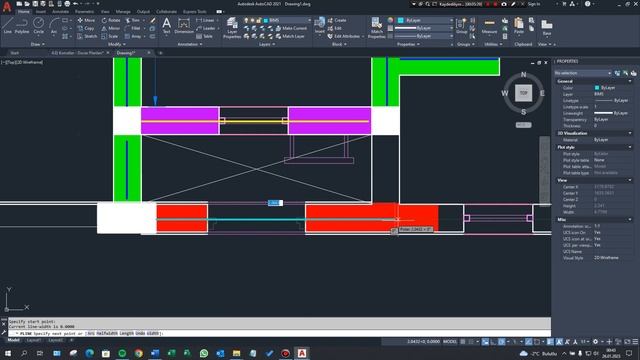
Task: Activate the Rotate command
Action: 111,20
